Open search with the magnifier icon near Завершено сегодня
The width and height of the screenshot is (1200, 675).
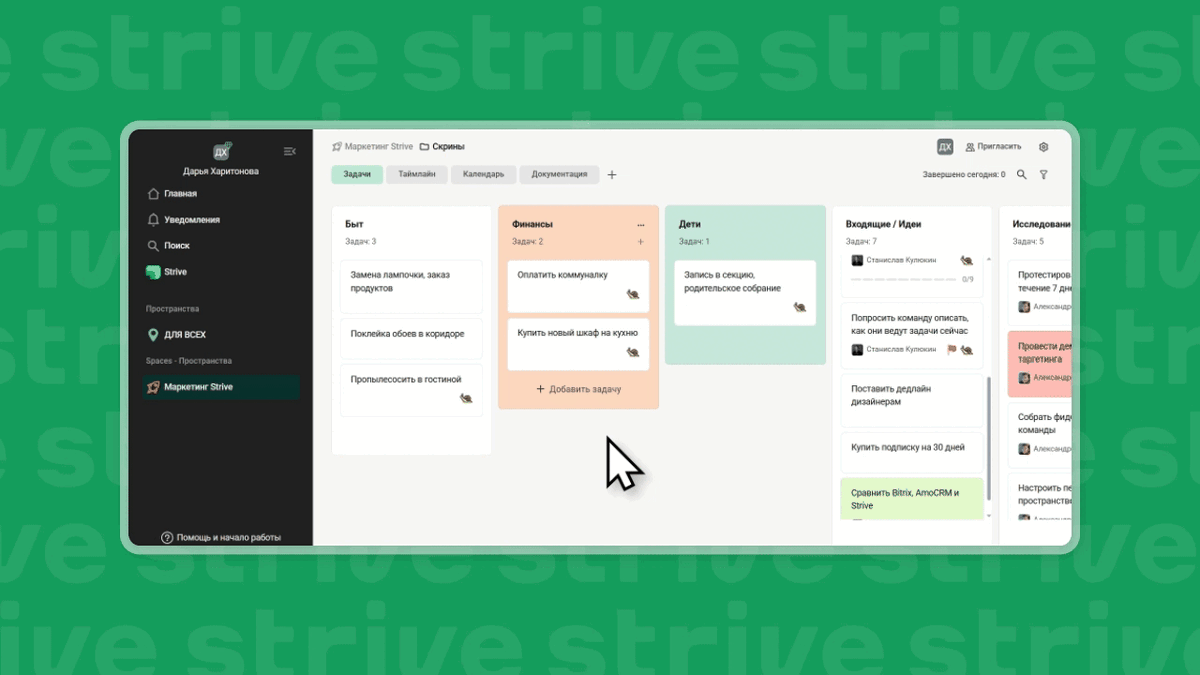pyautogui.click(x=1021, y=173)
